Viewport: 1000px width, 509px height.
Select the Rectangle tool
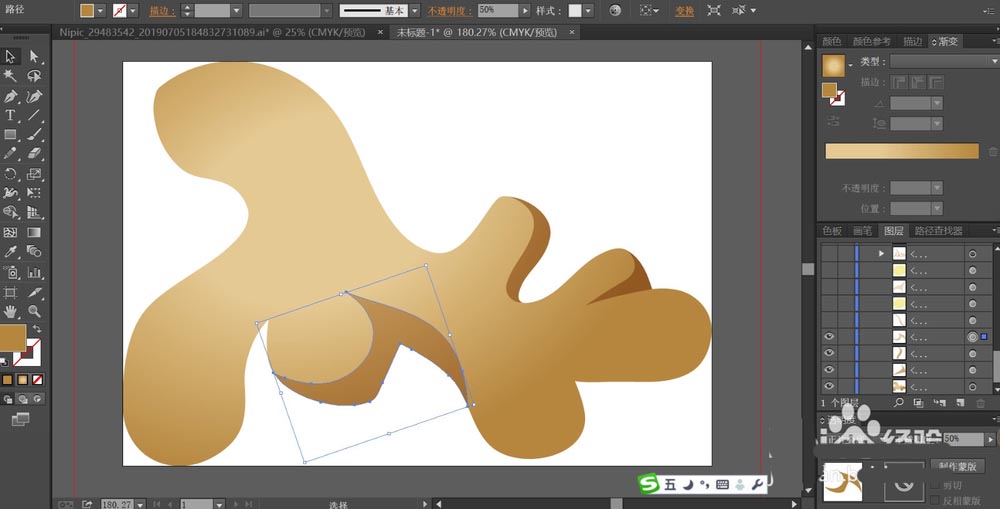[10, 135]
